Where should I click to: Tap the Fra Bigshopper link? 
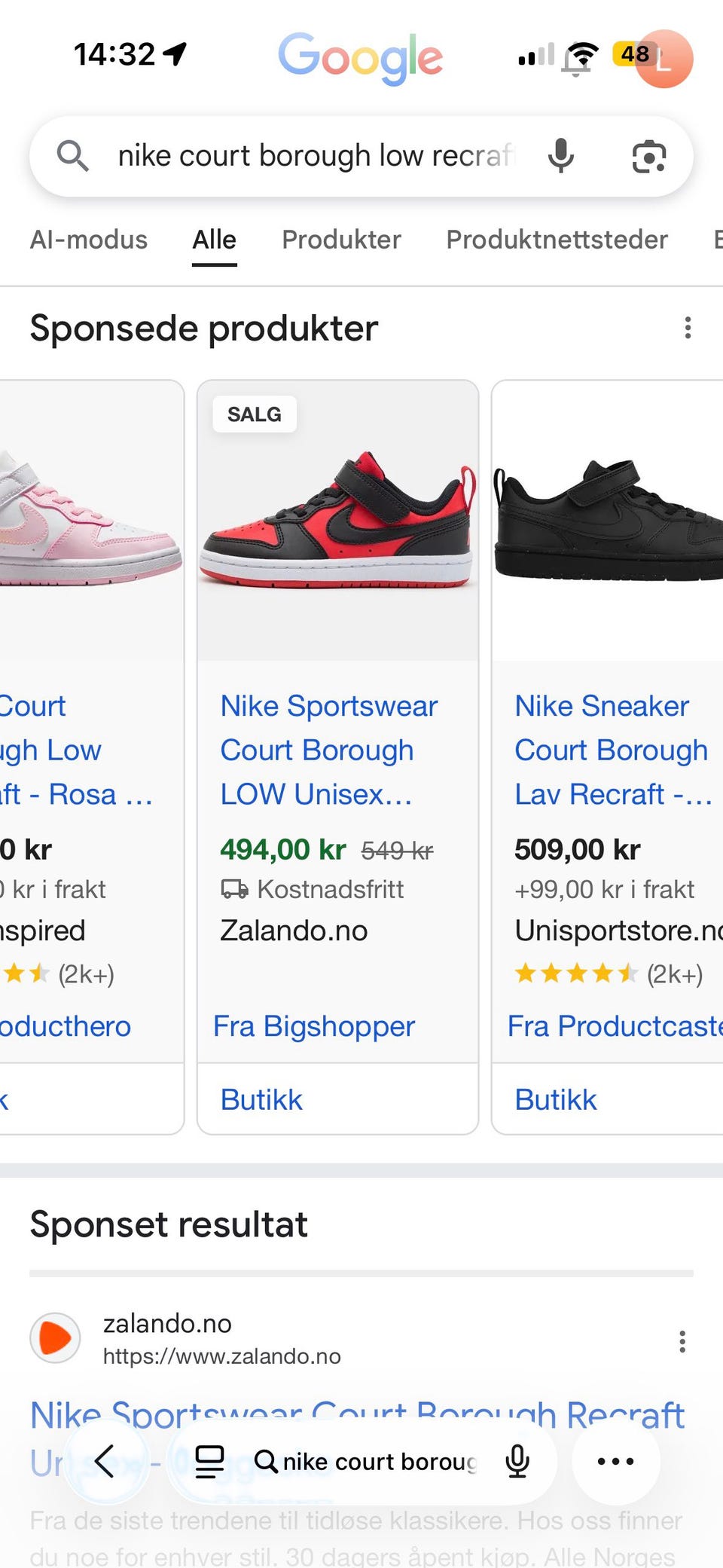(314, 1026)
